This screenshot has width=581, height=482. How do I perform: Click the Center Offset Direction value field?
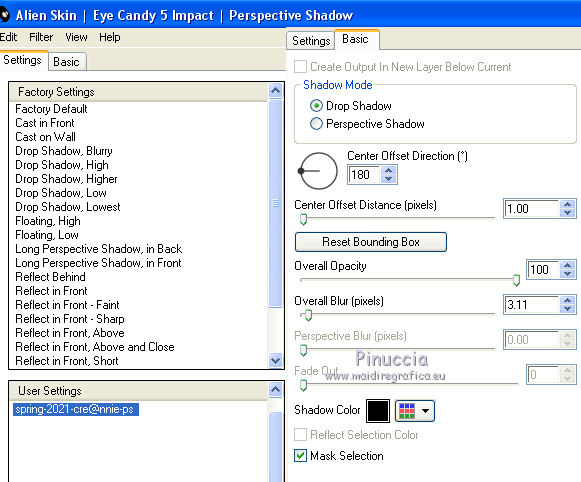[364, 174]
